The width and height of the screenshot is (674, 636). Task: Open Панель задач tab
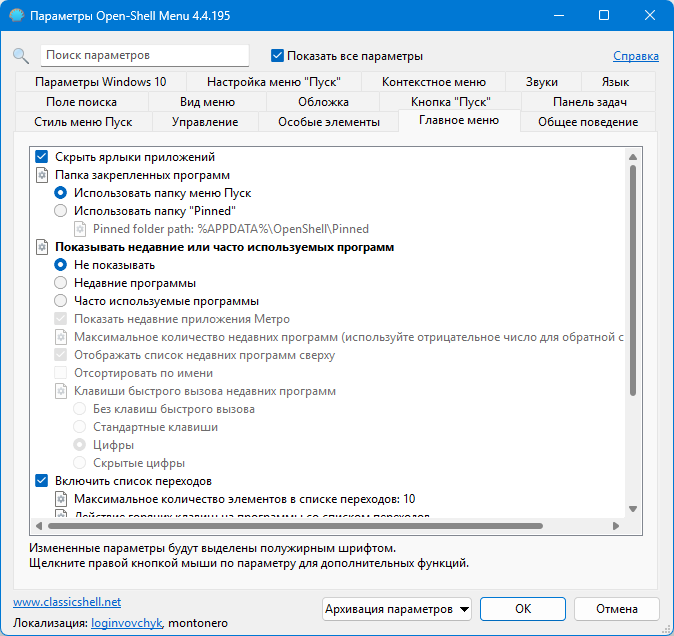(x=590, y=102)
